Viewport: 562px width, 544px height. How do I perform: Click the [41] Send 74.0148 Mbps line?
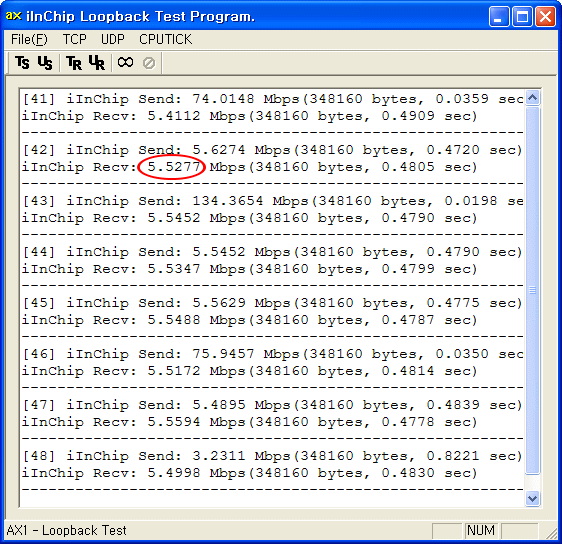[x=273, y=99]
